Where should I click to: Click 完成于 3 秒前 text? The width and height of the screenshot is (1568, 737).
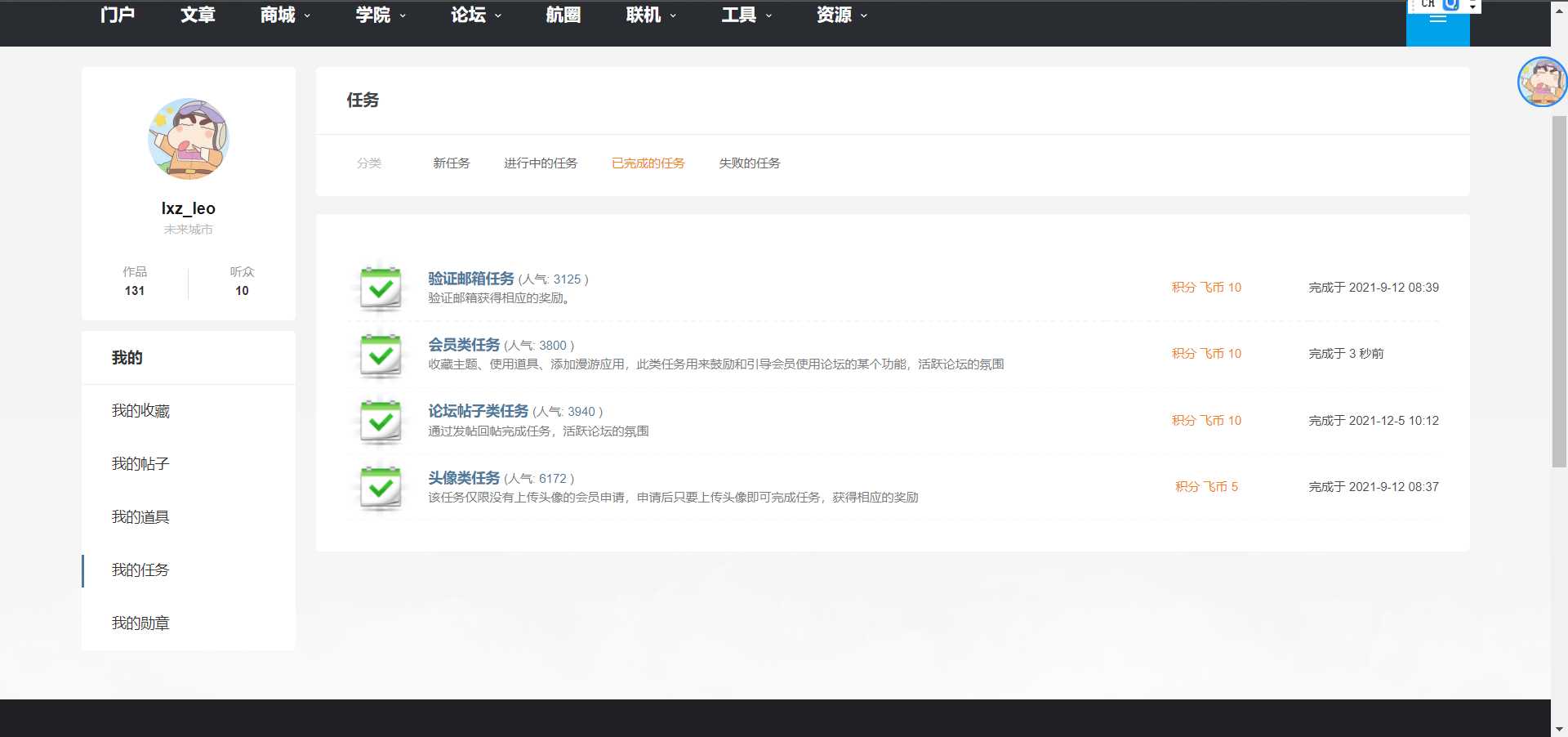pos(1346,354)
